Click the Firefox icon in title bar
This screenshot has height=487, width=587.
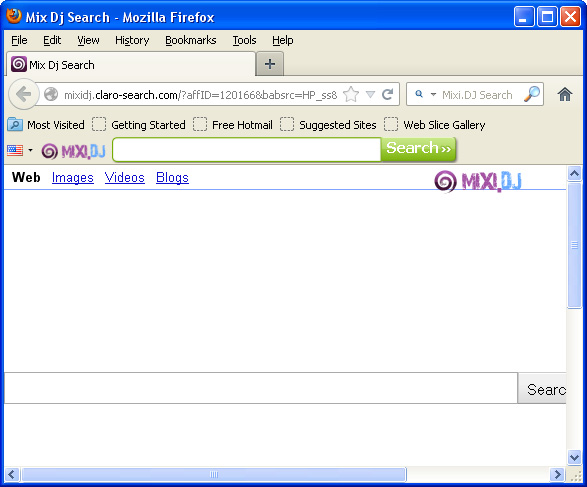(14, 16)
